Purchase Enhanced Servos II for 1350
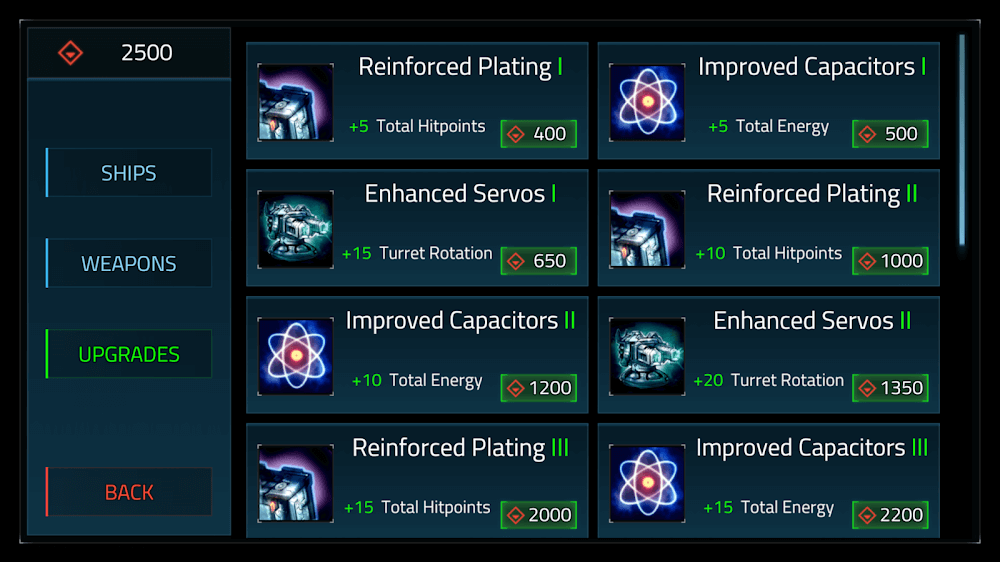This screenshot has width=1000, height=562. (x=890, y=388)
